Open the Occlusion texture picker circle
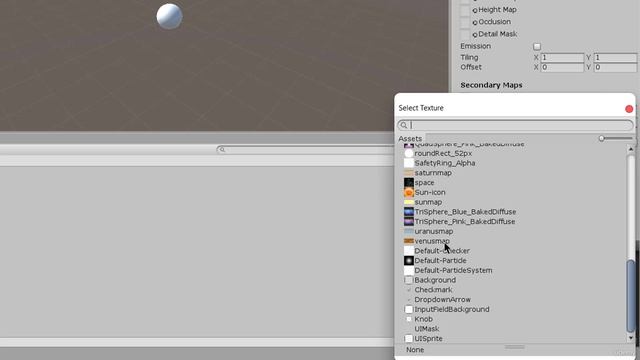Screen dimensions: 640x360 (475, 23)
